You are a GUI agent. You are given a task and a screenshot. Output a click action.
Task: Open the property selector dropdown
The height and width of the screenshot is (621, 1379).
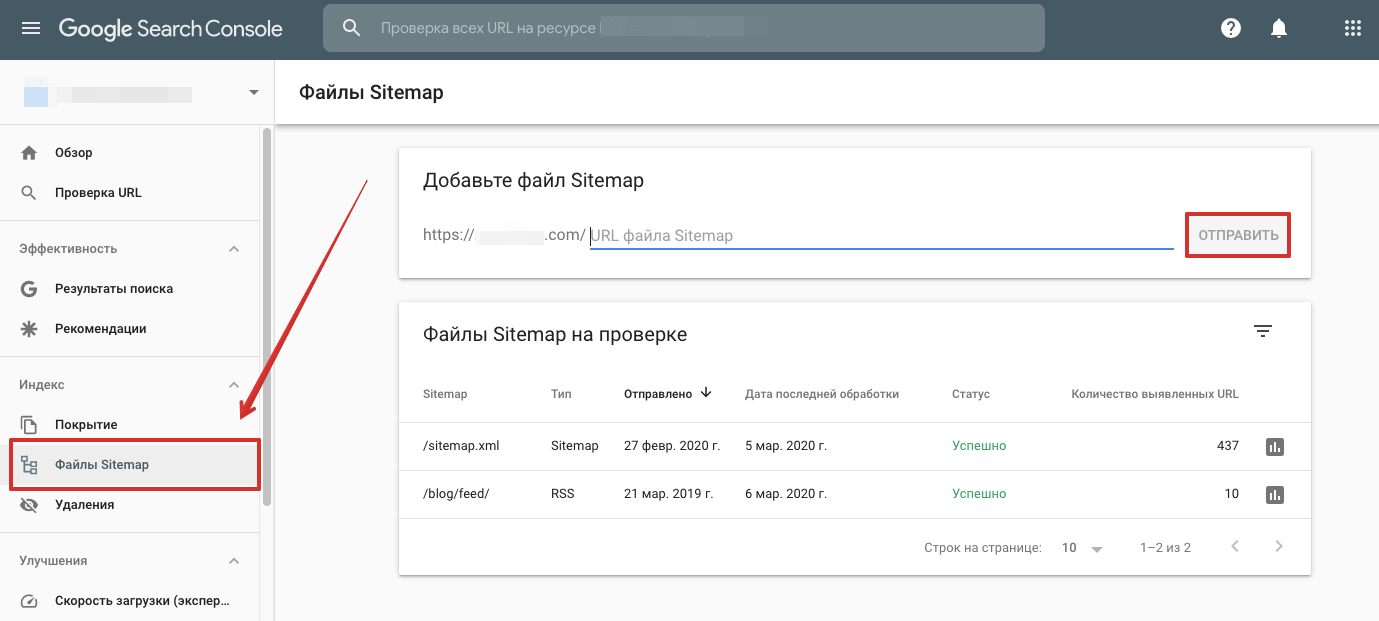(x=252, y=91)
